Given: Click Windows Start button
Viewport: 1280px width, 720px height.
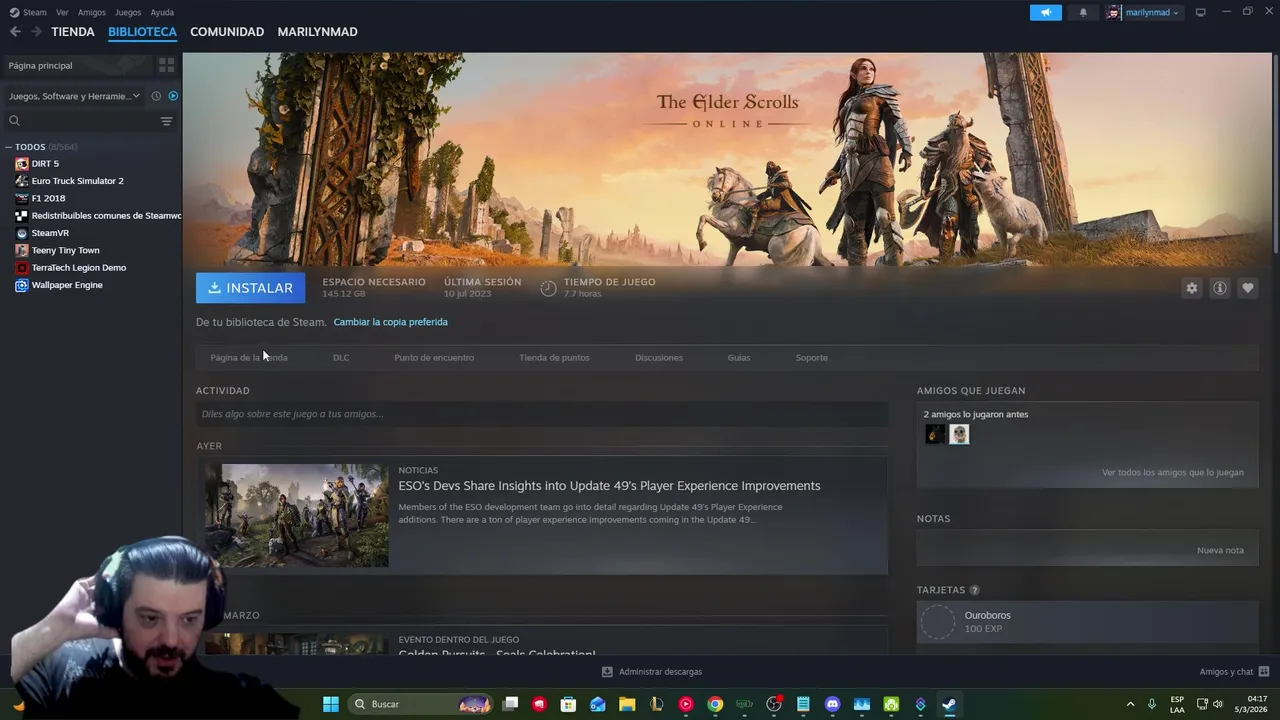Looking at the screenshot, I should click(331, 704).
